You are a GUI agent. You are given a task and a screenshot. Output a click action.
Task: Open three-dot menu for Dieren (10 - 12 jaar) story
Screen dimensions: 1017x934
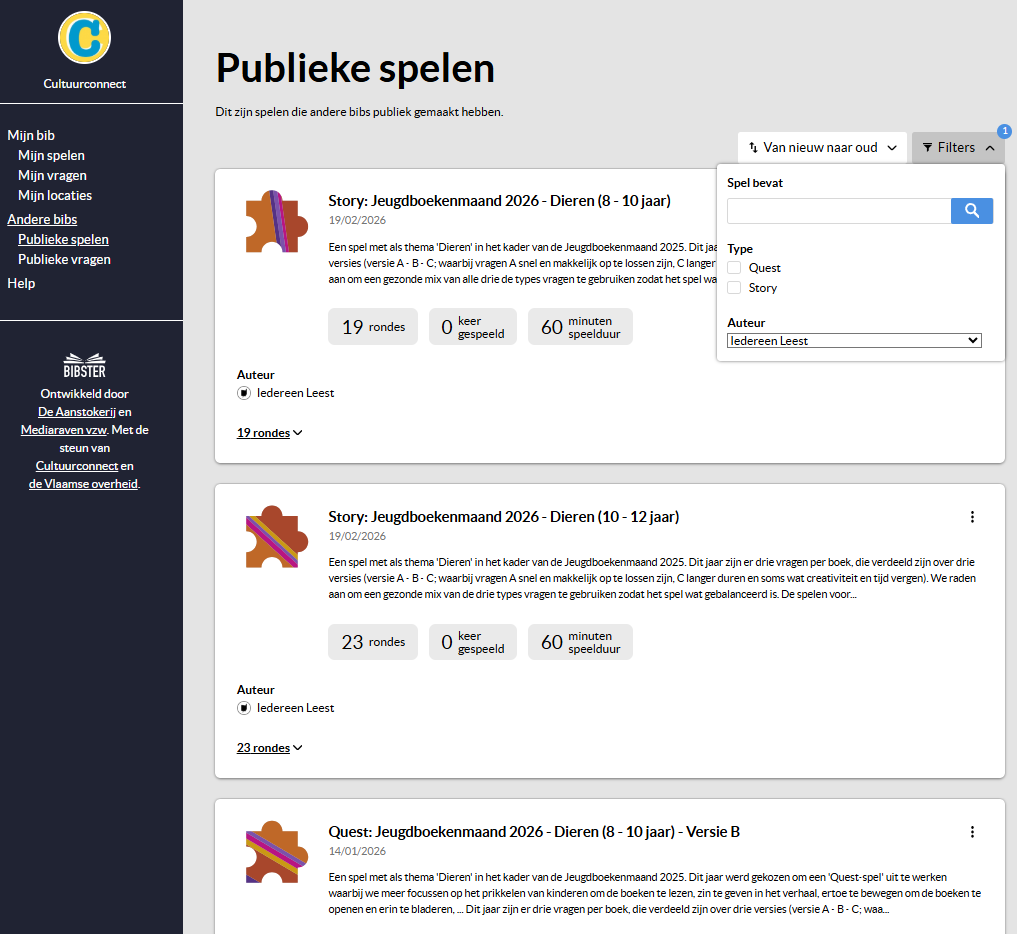pos(972,517)
